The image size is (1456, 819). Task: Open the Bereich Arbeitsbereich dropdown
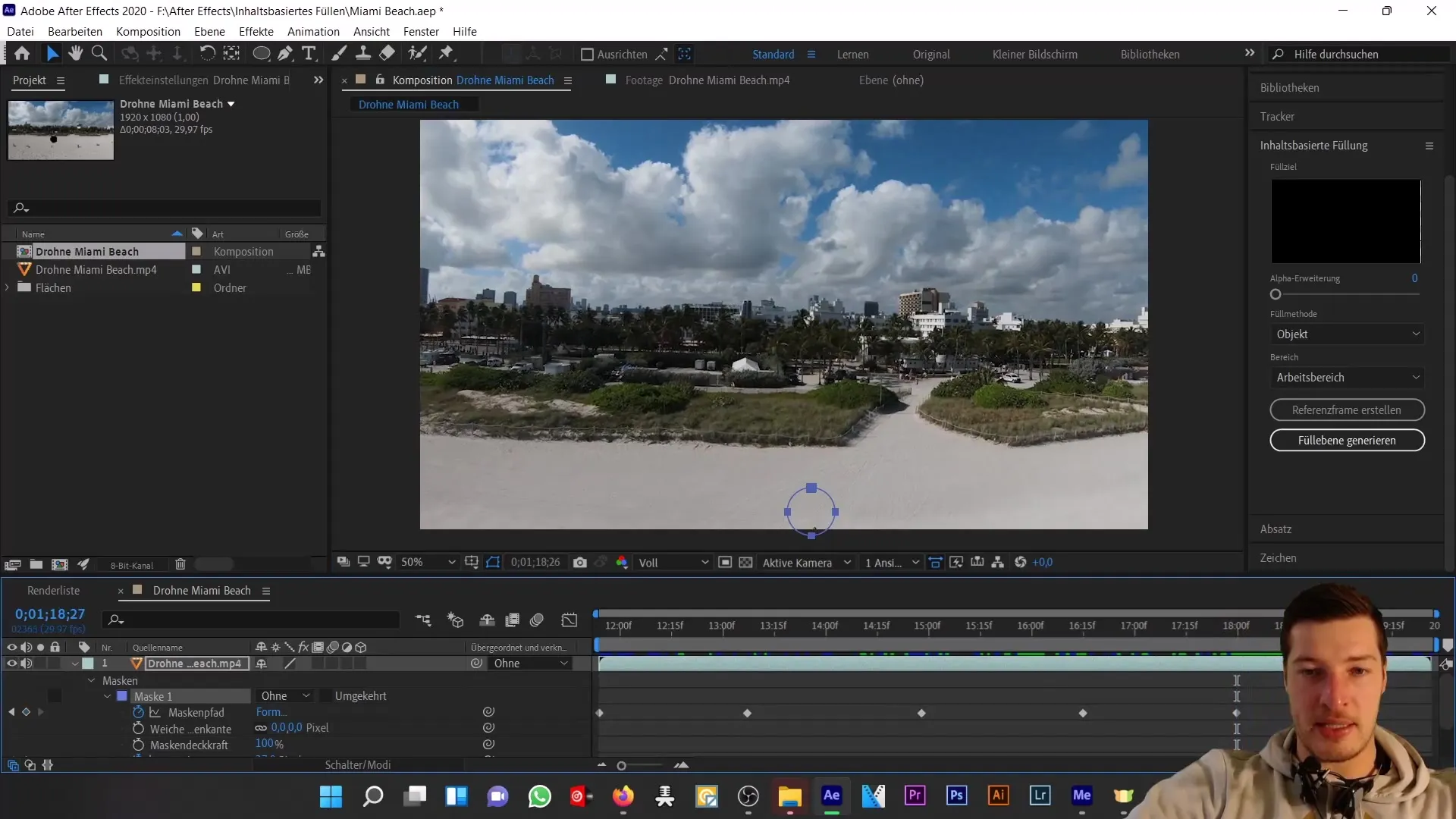pos(1347,378)
